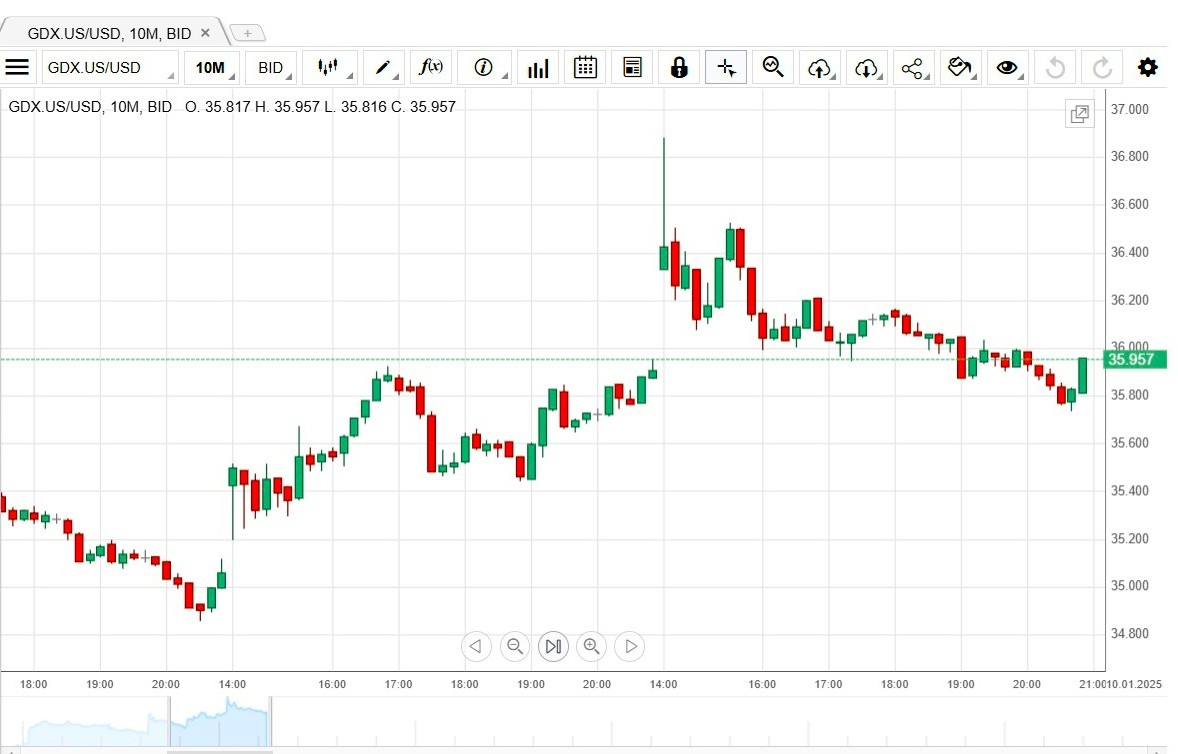
Task: Click the volume bars icon
Action: coord(538,68)
